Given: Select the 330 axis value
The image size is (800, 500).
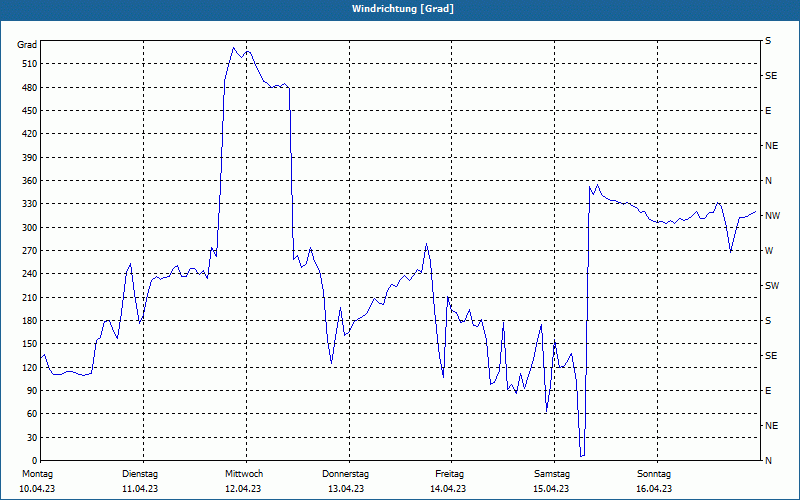Looking at the screenshot, I should tap(29, 204).
